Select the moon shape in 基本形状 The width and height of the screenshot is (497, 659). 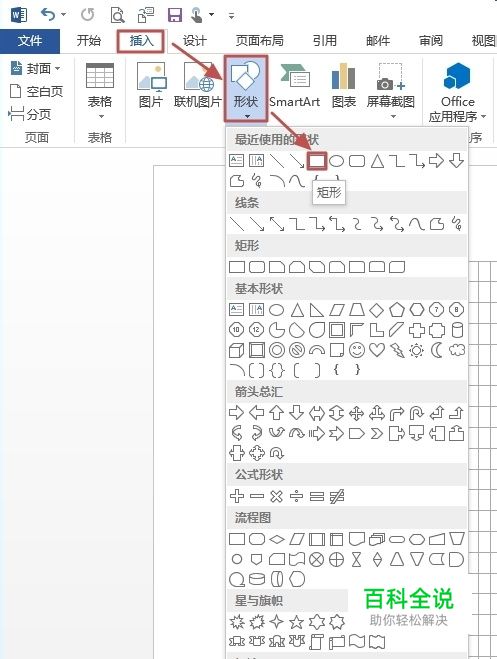pyautogui.click(x=437, y=350)
